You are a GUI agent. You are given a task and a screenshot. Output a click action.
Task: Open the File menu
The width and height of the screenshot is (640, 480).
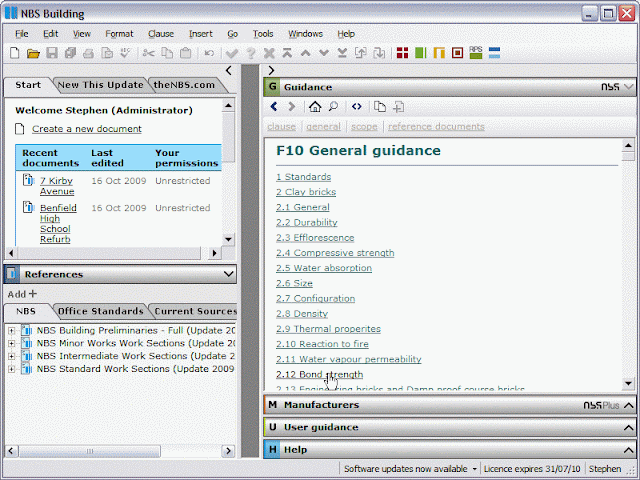coord(22,34)
